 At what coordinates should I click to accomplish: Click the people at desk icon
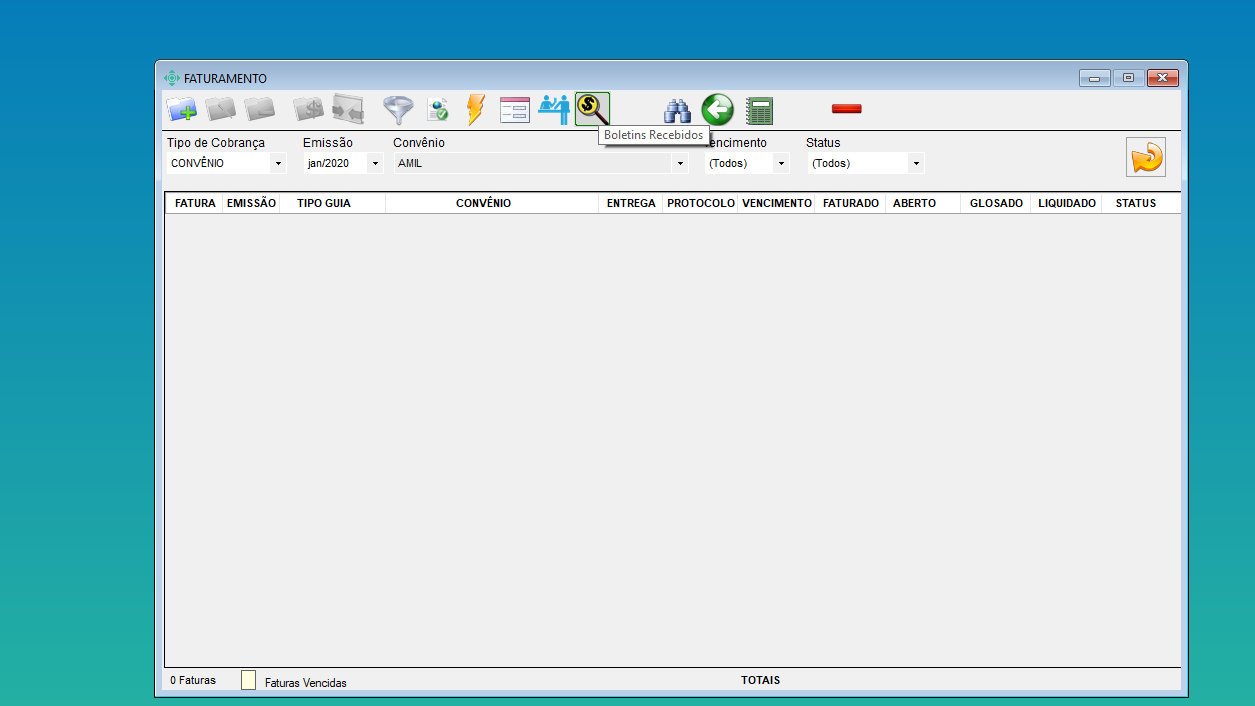553,109
